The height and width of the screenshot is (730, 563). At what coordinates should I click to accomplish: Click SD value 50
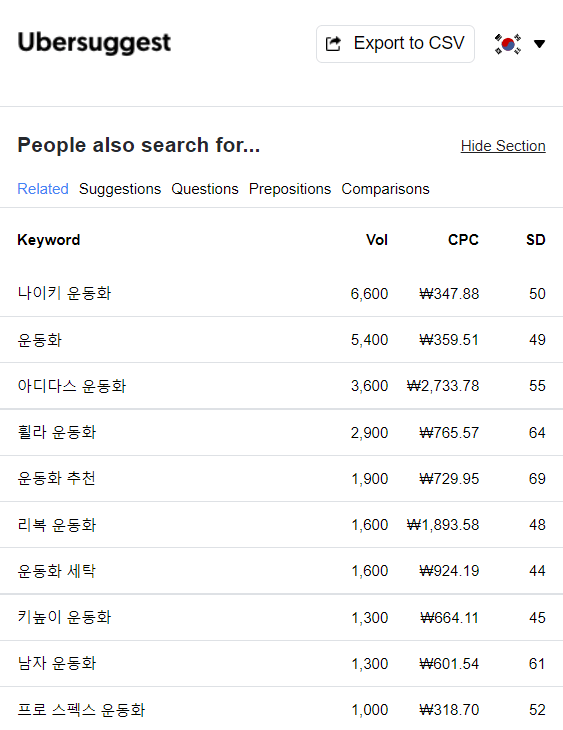537,294
